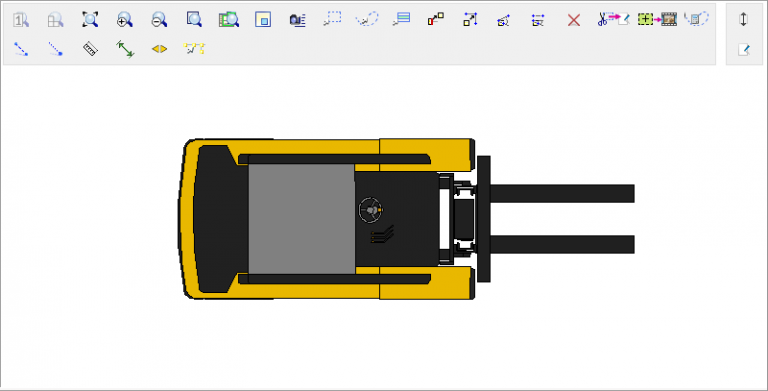Click the upper fork of the forklift
768x391 pixels.
pyautogui.click(x=562, y=194)
